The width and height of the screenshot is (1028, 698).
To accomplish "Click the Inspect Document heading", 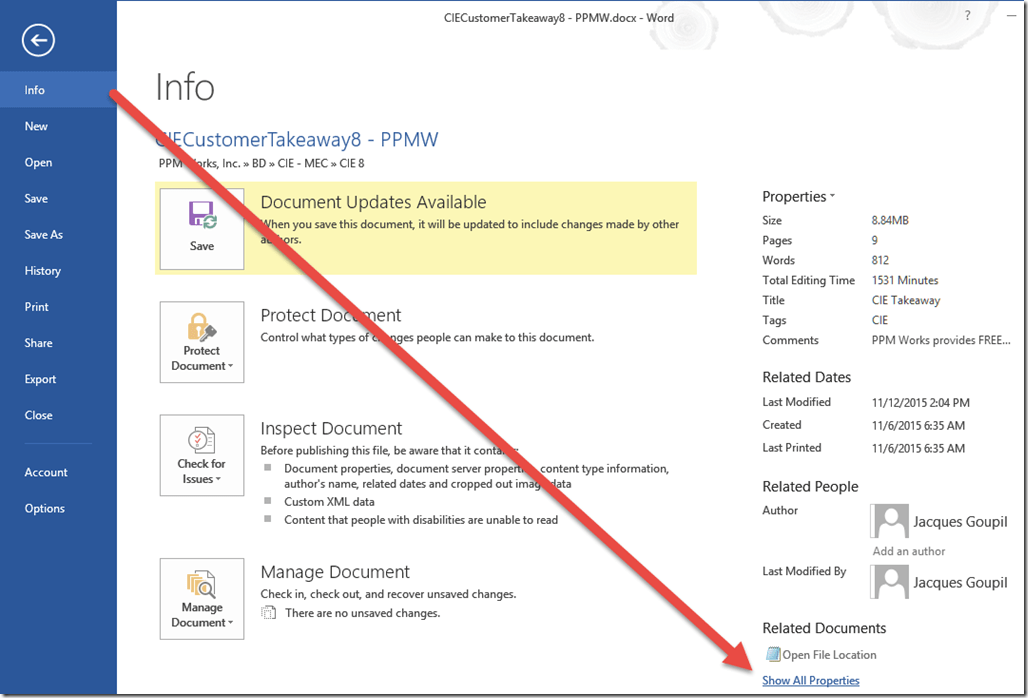I will click(x=331, y=428).
